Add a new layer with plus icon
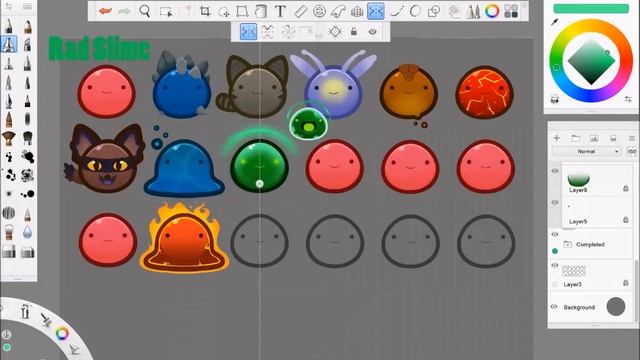The width and height of the screenshot is (640, 360). [556, 138]
